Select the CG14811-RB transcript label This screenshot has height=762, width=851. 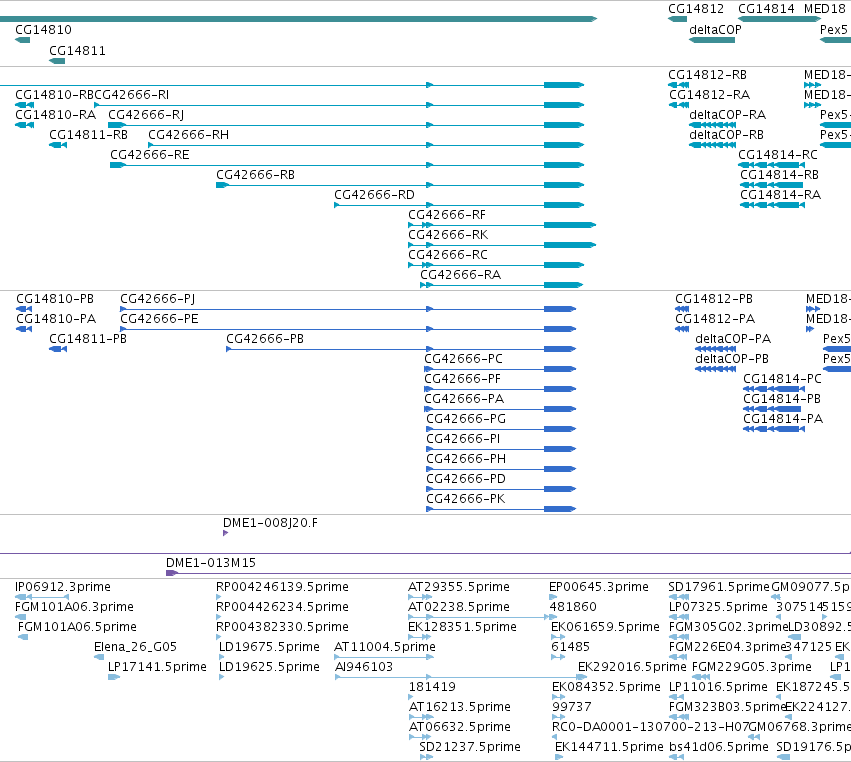coord(88,135)
